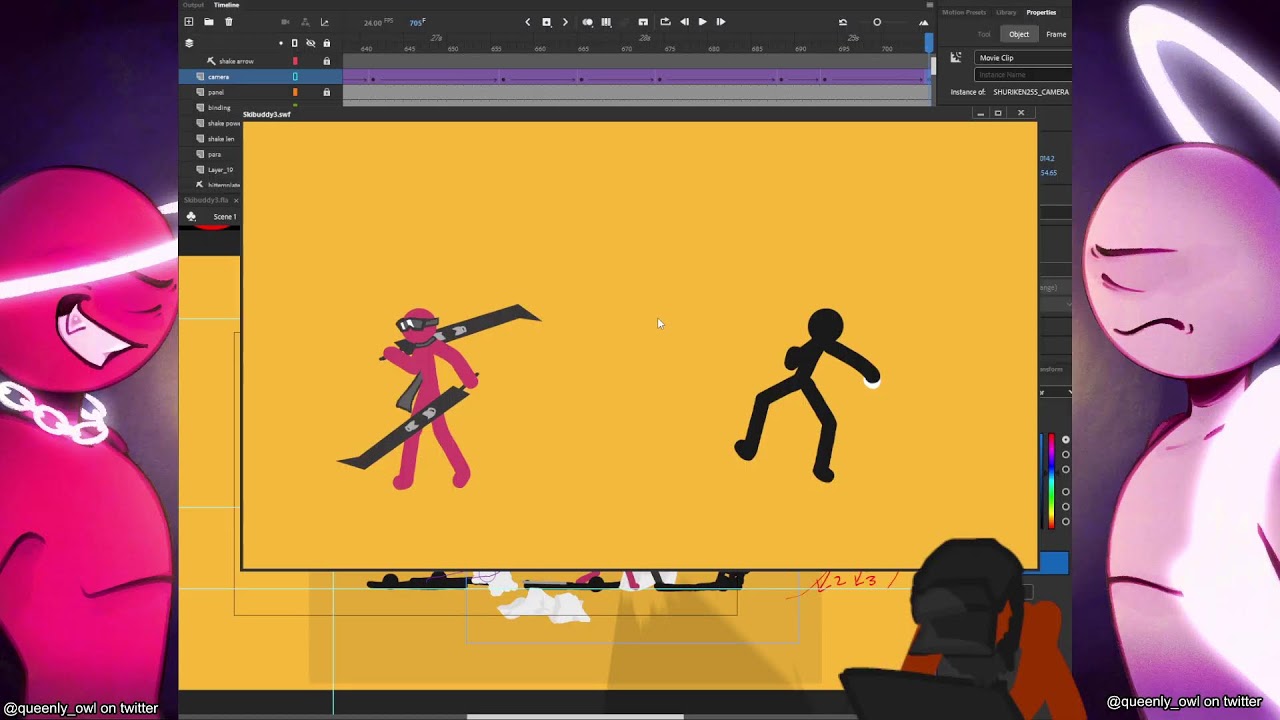The height and width of the screenshot is (720, 1280).
Task: Step back one frame
Action: (684, 22)
